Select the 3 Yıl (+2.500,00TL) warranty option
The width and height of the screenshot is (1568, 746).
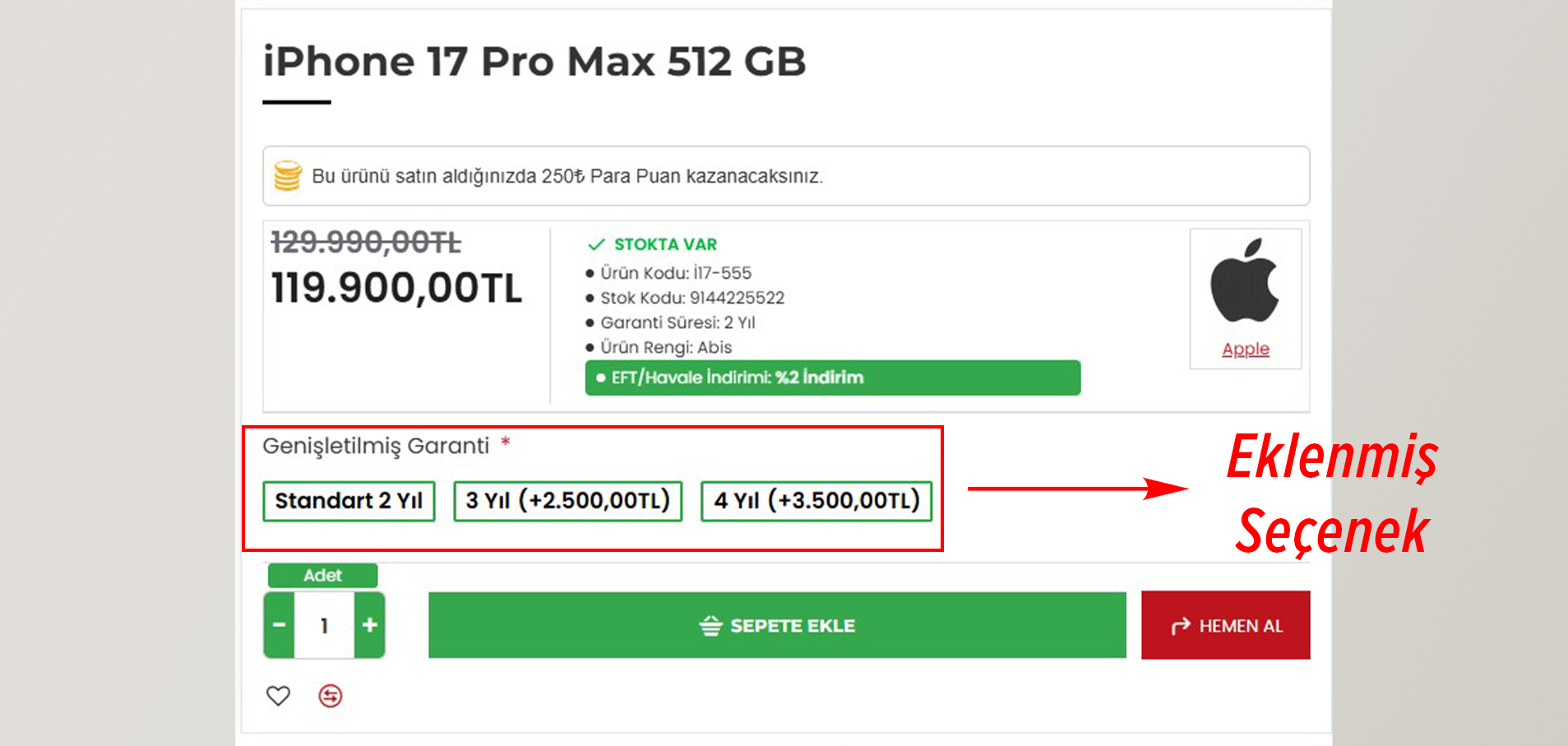(x=567, y=500)
